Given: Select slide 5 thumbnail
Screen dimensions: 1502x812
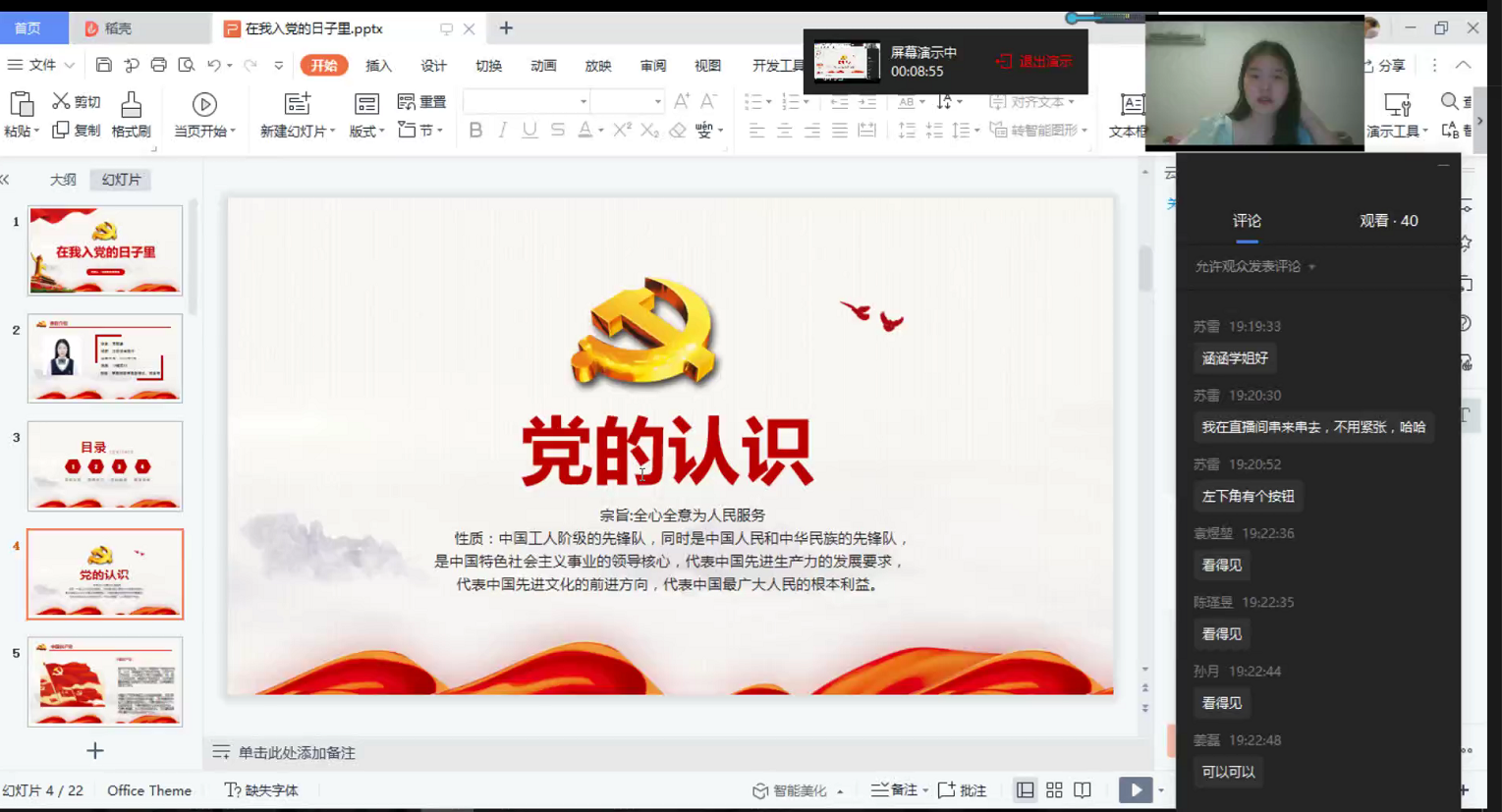Looking at the screenshot, I should coord(105,681).
